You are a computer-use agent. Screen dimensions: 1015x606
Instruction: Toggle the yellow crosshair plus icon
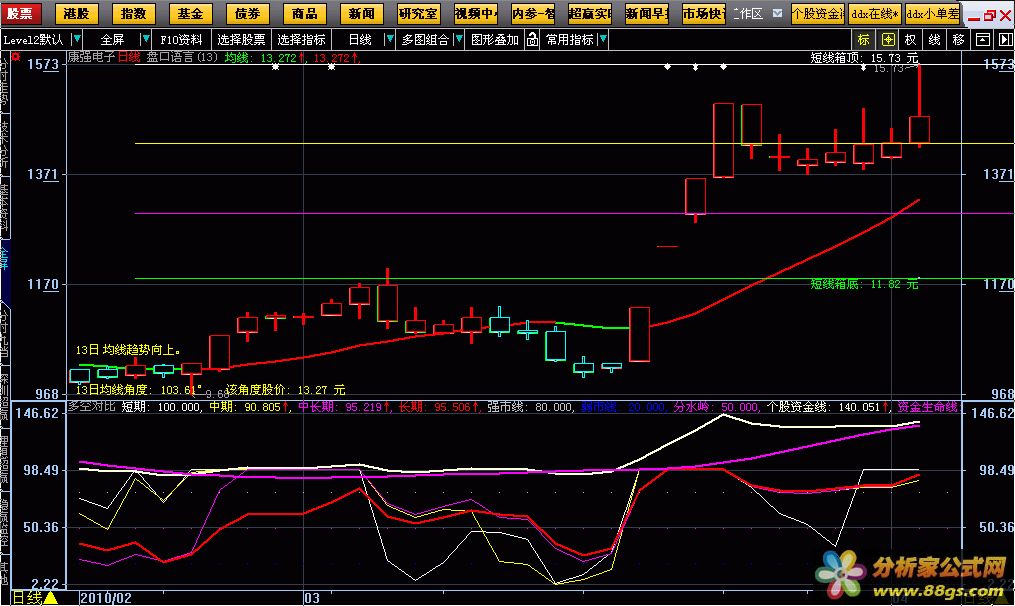[x=888, y=39]
